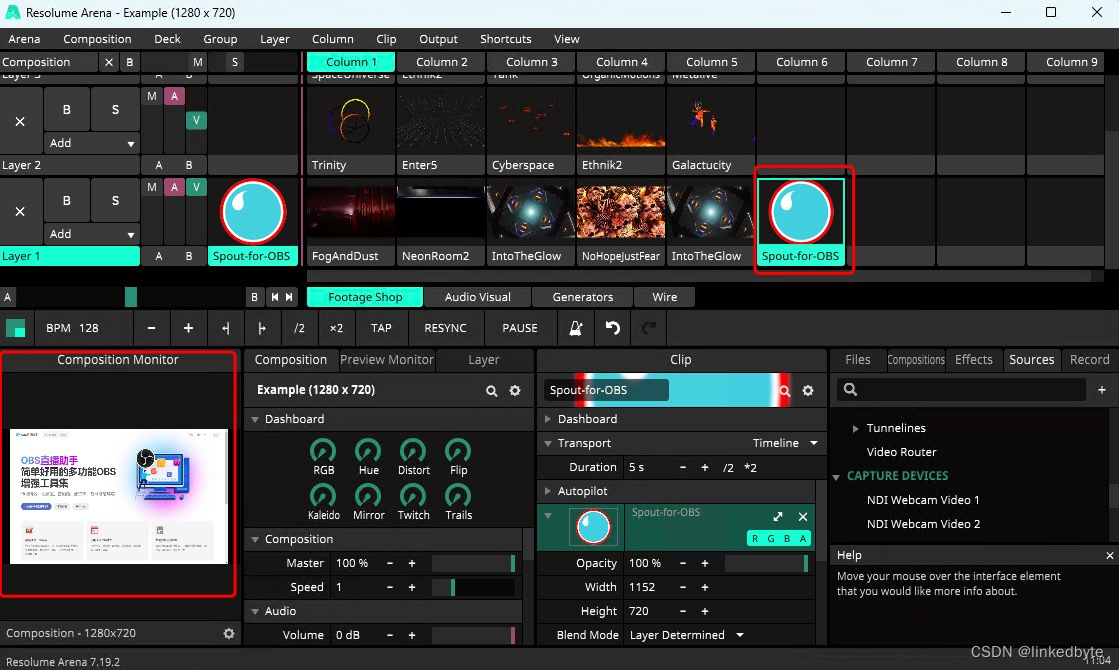Toggle Layer 2 Bypass B button

click(x=66, y=109)
